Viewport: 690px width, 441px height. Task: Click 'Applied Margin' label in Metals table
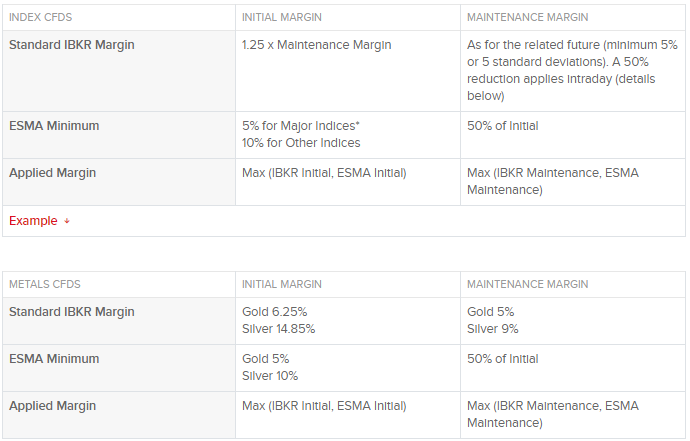point(52,406)
